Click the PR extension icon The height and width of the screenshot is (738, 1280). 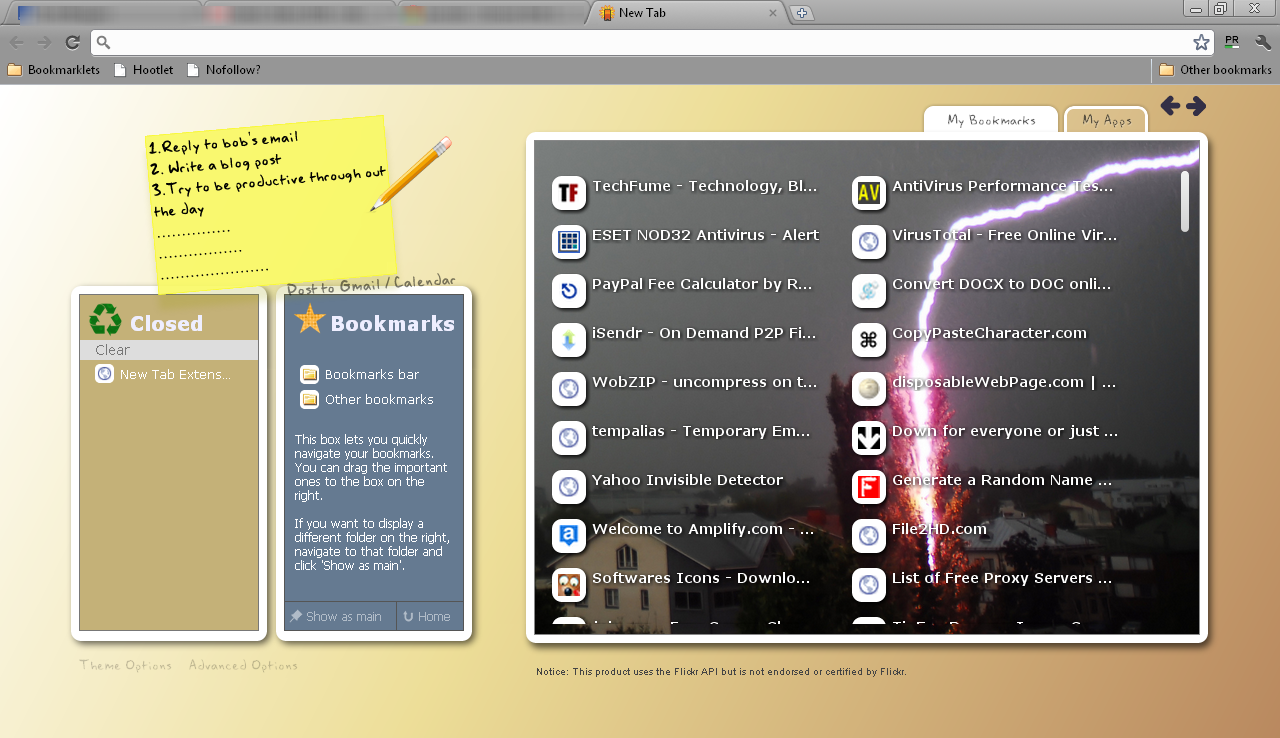[x=1232, y=42]
